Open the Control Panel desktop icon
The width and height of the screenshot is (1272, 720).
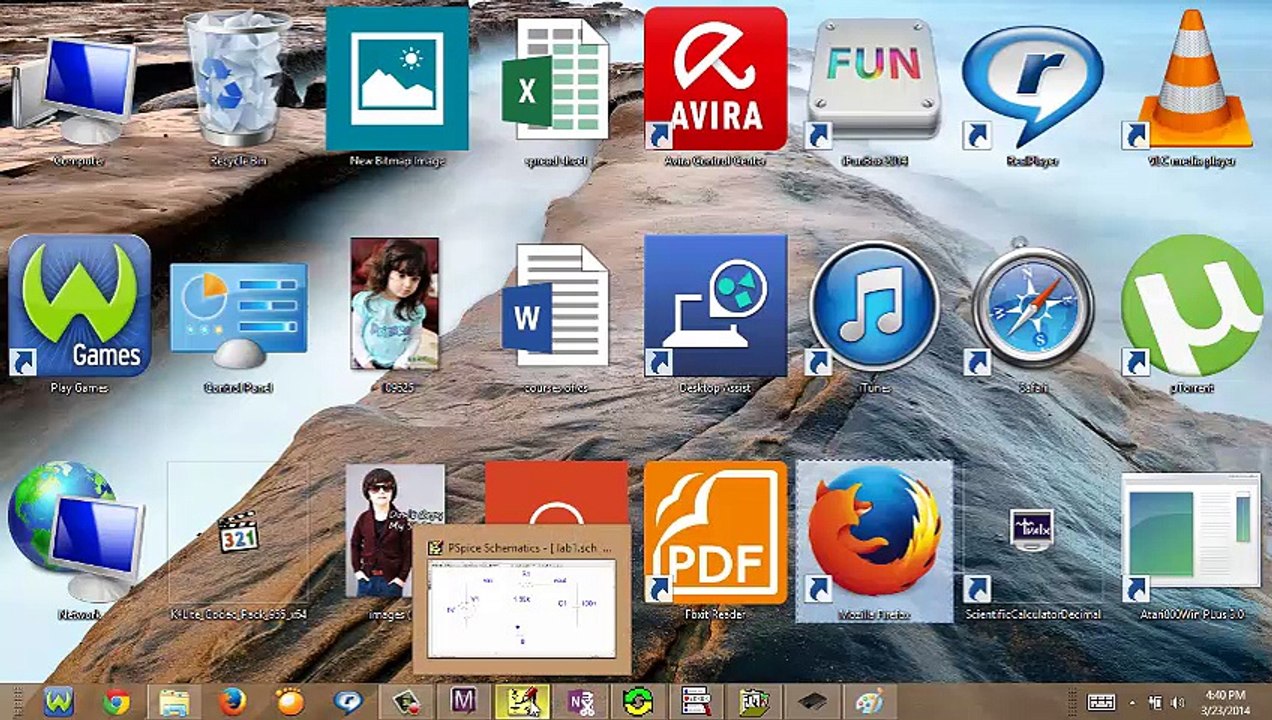pos(239,325)
